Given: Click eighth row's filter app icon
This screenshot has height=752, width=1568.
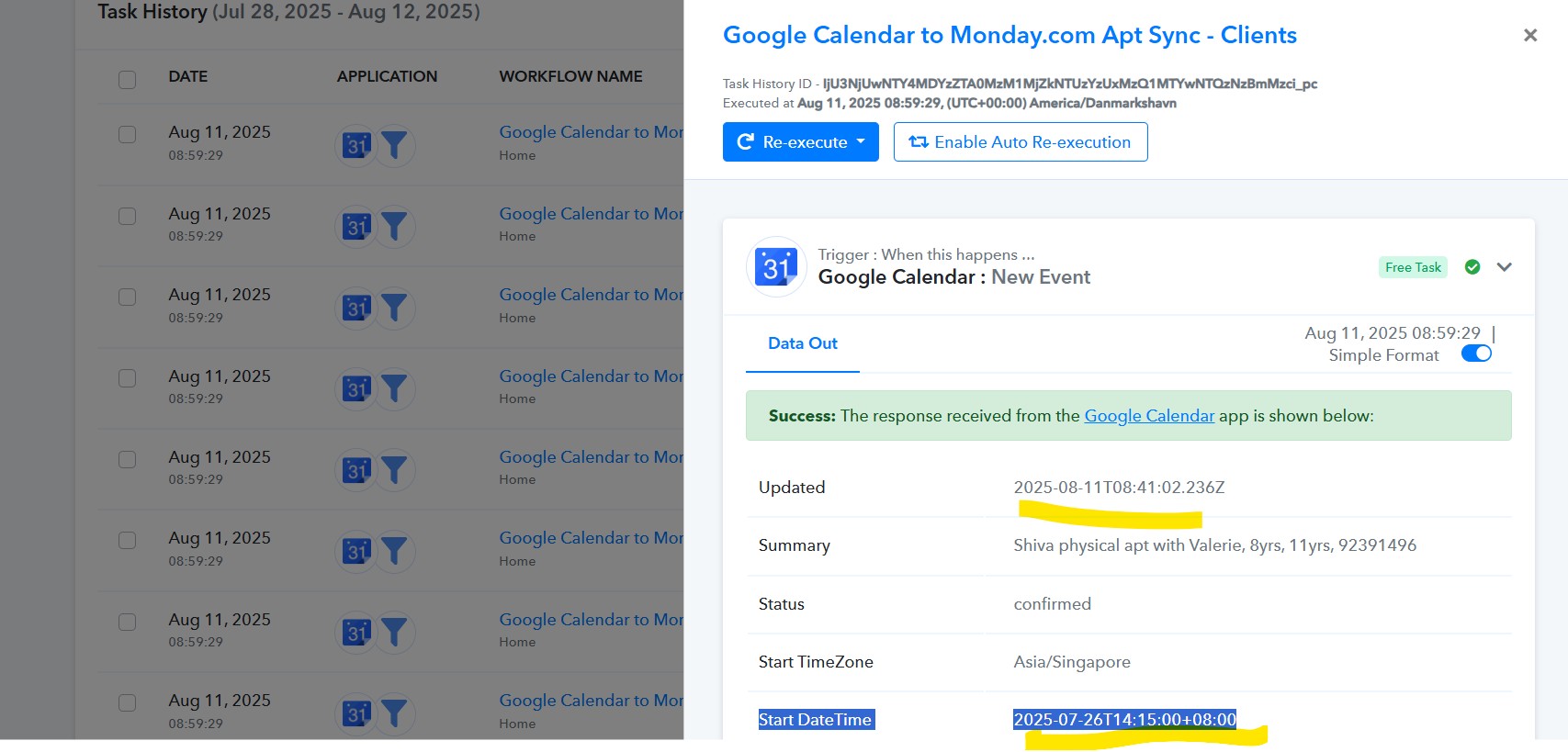Looking at the screenshot, I should [x=394, y=713].
